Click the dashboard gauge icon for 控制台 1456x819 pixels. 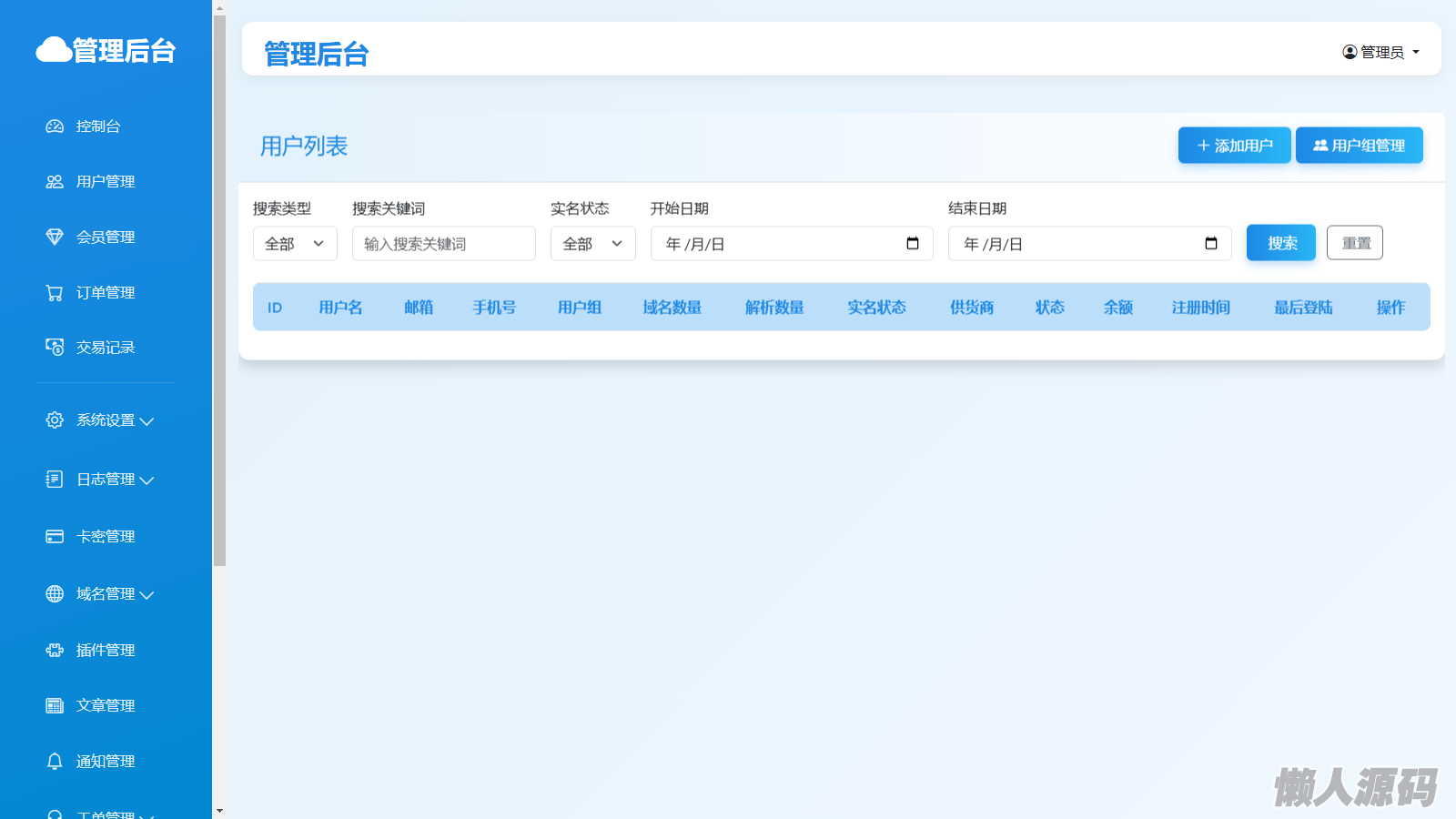pos(55,126)
